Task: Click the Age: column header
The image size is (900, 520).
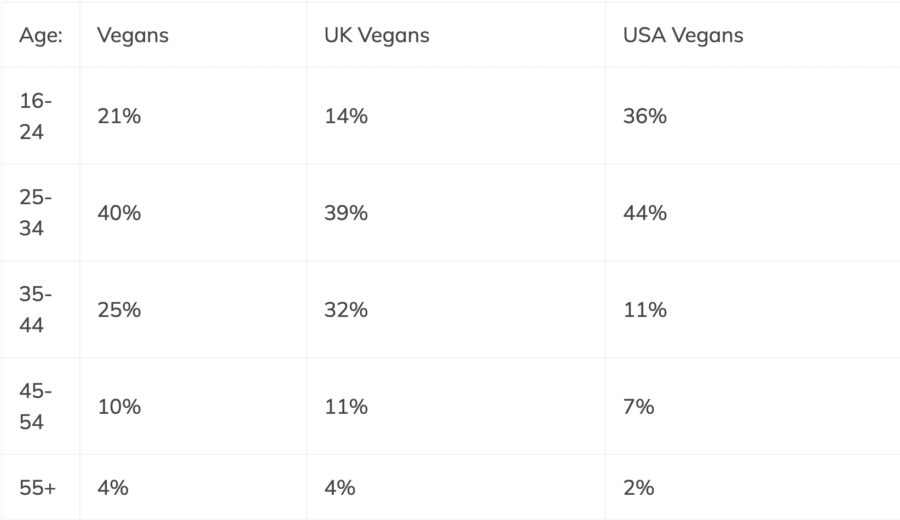Action: coord(41,35)
